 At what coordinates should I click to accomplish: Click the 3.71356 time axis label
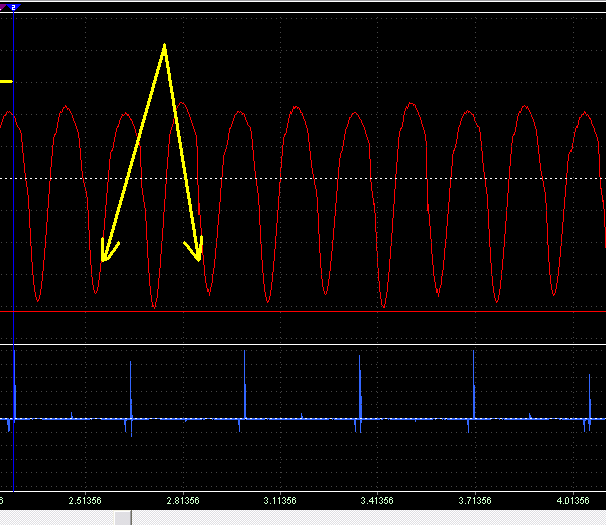[475, 501]
